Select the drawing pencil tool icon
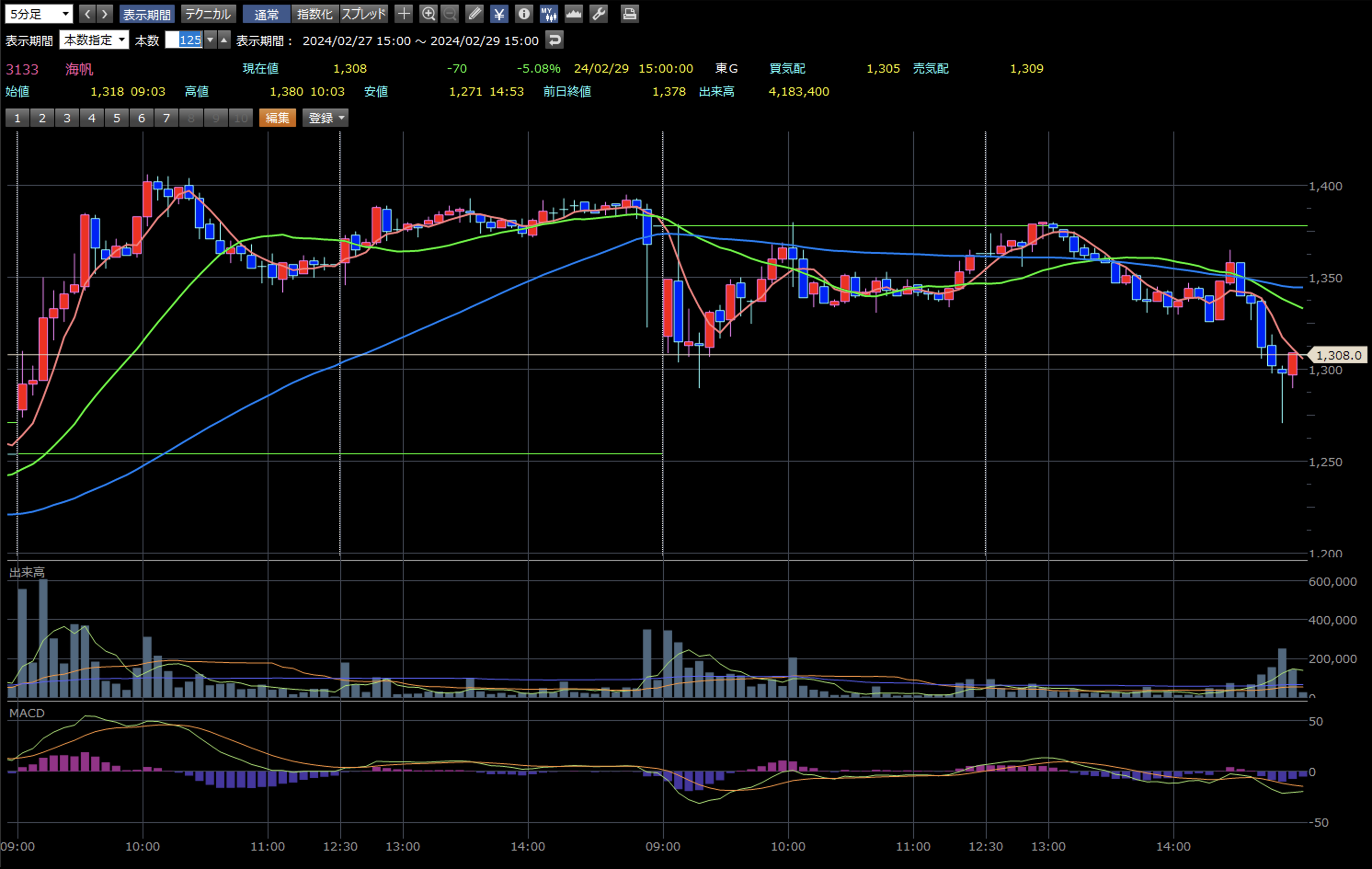 click(x=474, y=14)
